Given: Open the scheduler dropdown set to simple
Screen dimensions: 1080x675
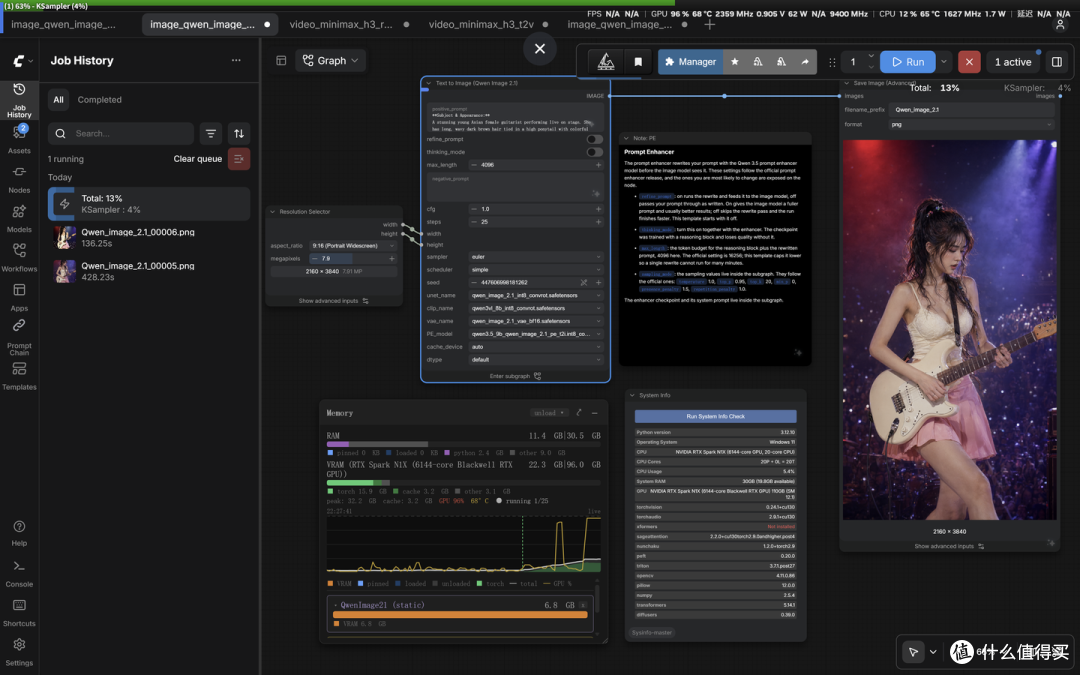Looking at the screenshot, I should tap(536, 270).
